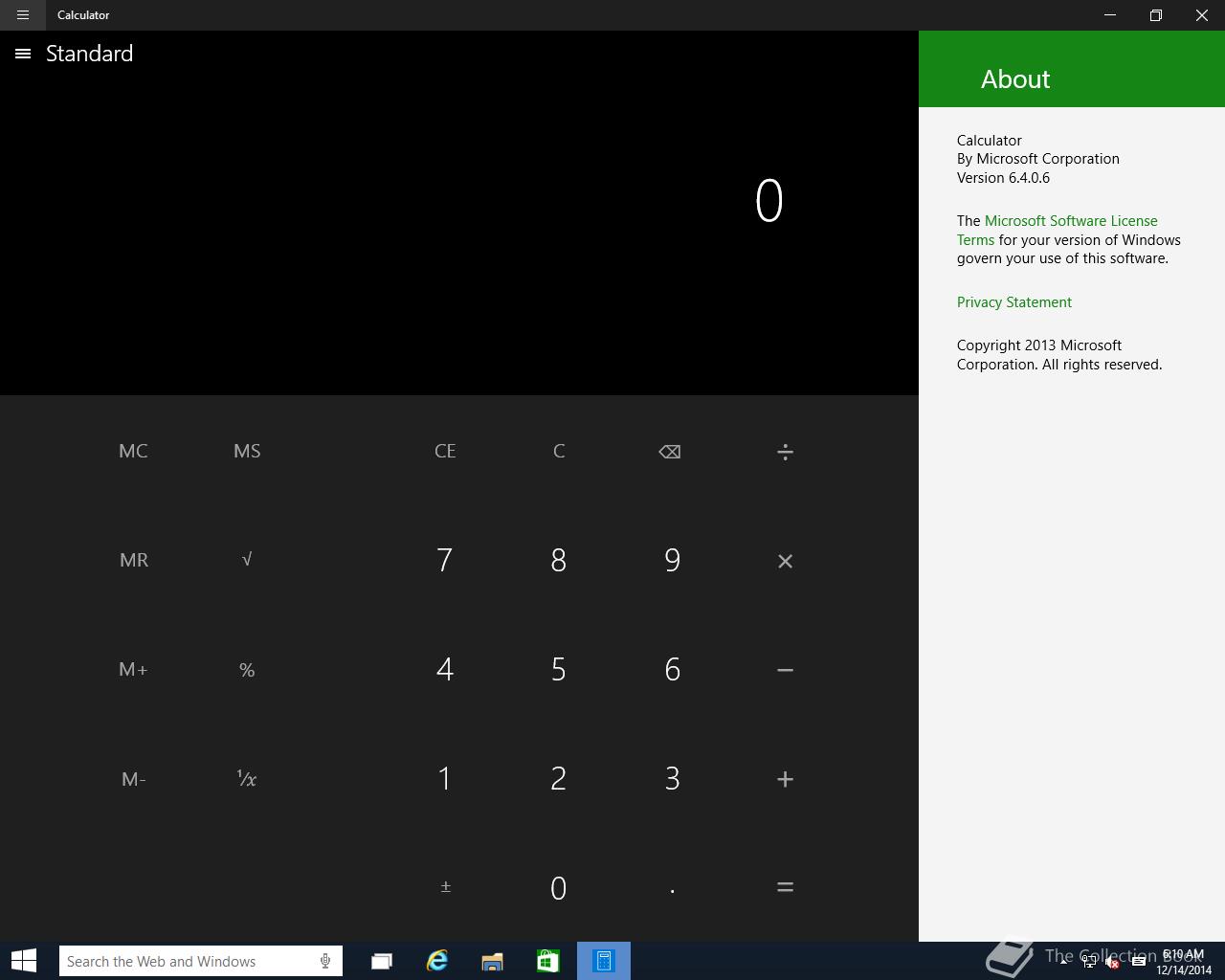Open the Microsoft Software License Terms link
Viewport: 1225px width, 980px height.
tap(1058, 231)
